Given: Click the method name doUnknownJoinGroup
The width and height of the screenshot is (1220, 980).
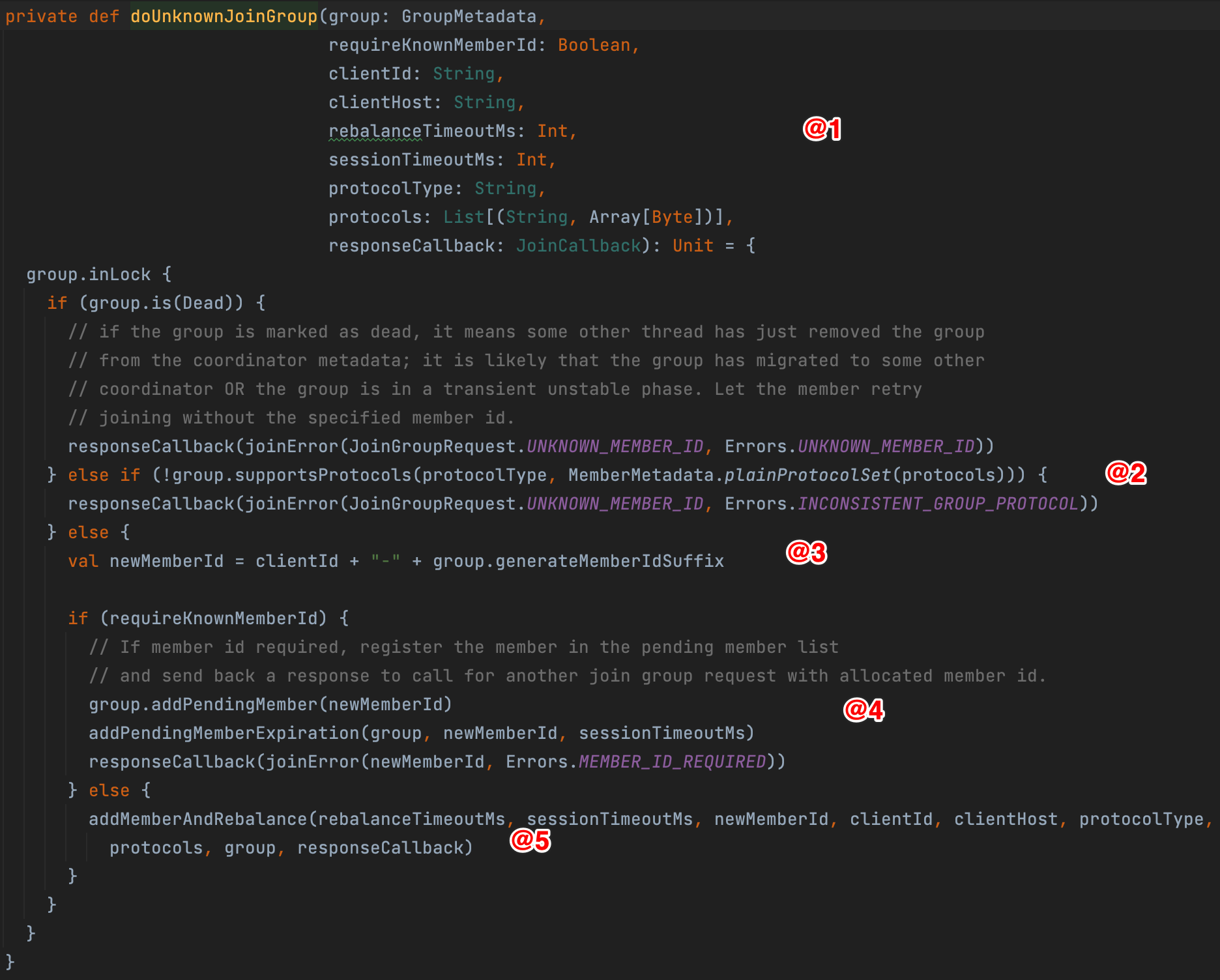Looking at the screenshot, I should 224,16.
